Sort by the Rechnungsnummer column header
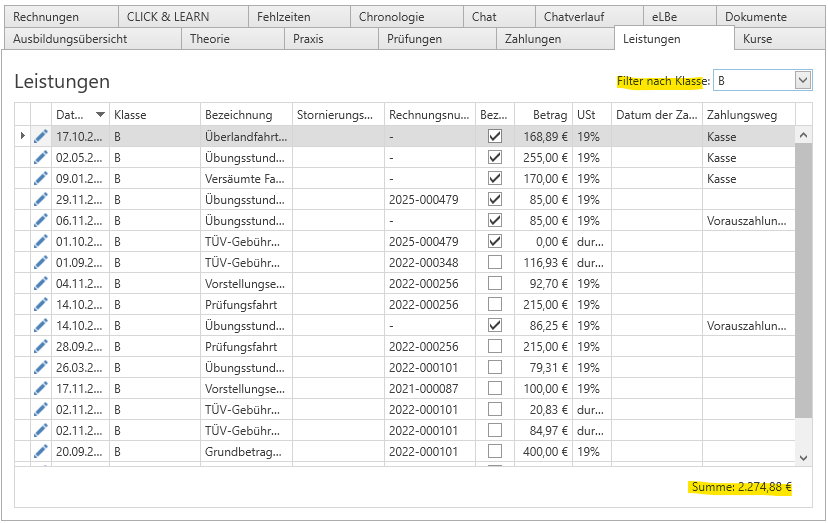This screenshot has height=523, width=828. click(x=430, y=115)
